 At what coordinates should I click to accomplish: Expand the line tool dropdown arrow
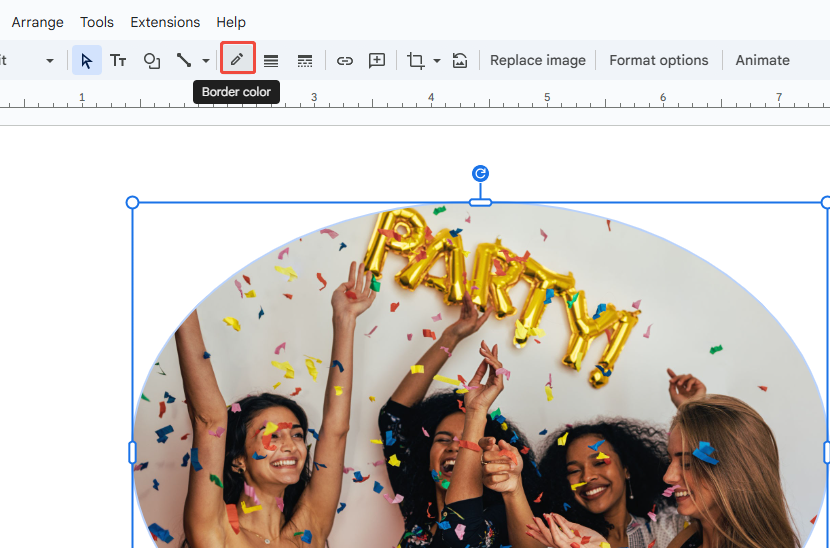click(x=206, y=60)
